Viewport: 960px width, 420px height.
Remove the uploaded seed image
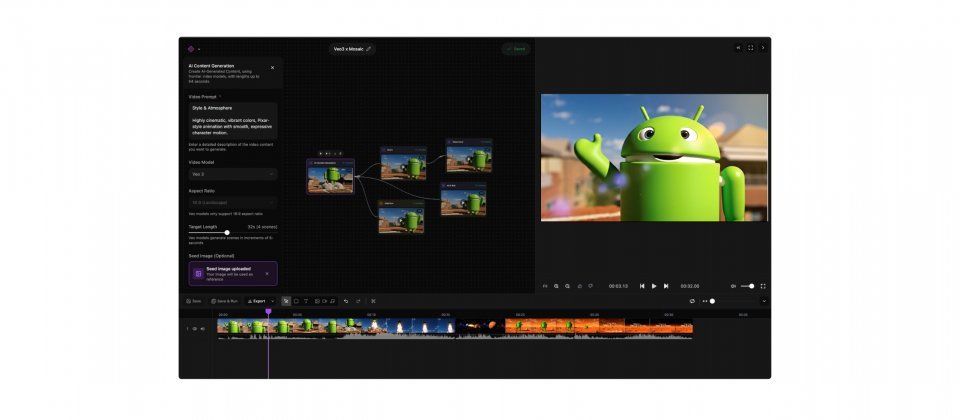(267, 274)
